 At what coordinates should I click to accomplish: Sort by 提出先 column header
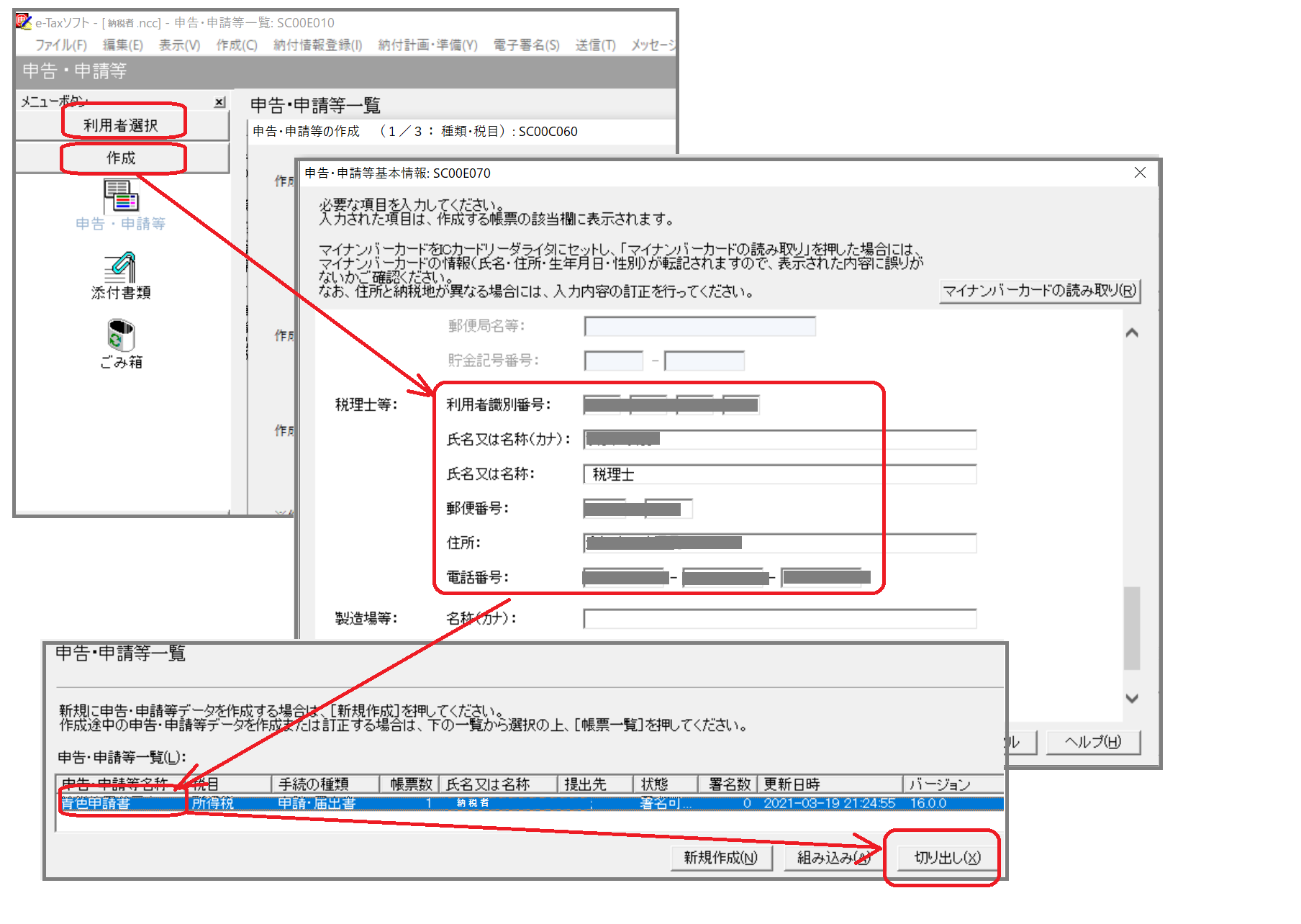[595, 784]
